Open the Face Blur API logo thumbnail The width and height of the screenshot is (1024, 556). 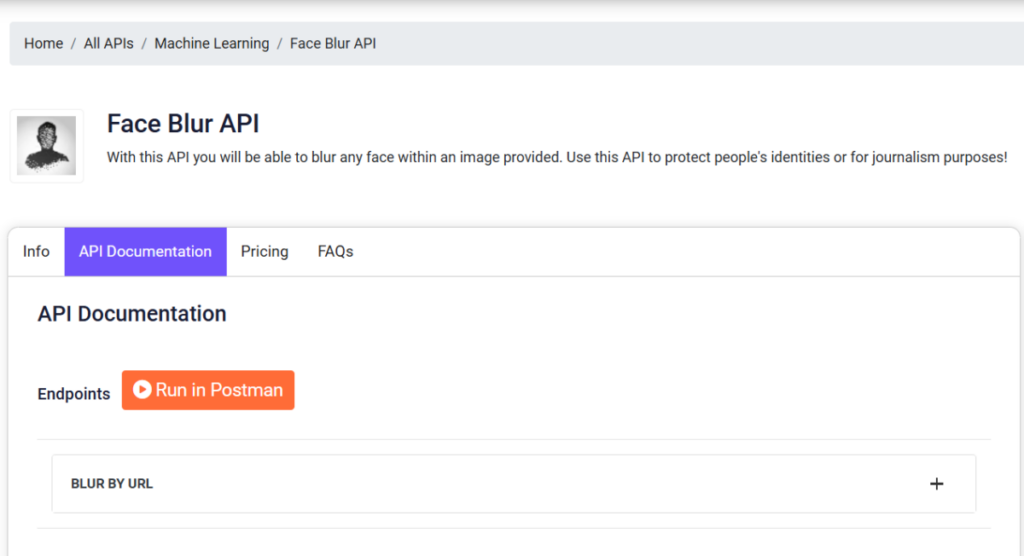pyautogui.click(x=46, y=146)
